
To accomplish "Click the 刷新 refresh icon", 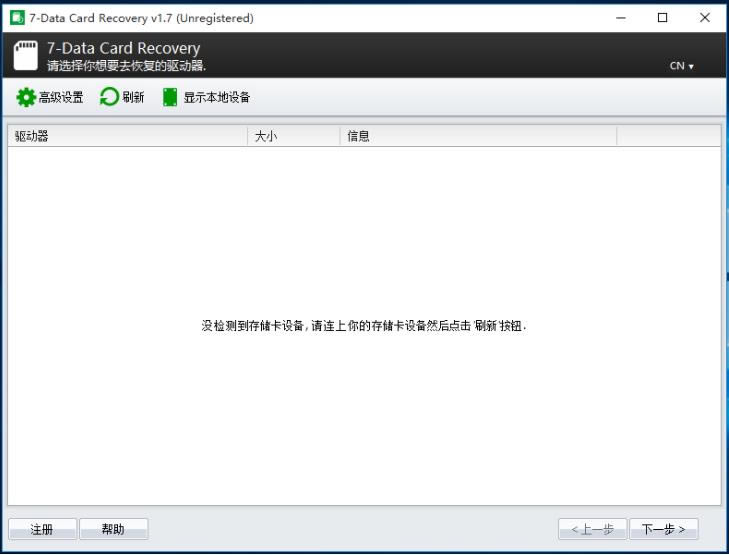I will [110, 97].
